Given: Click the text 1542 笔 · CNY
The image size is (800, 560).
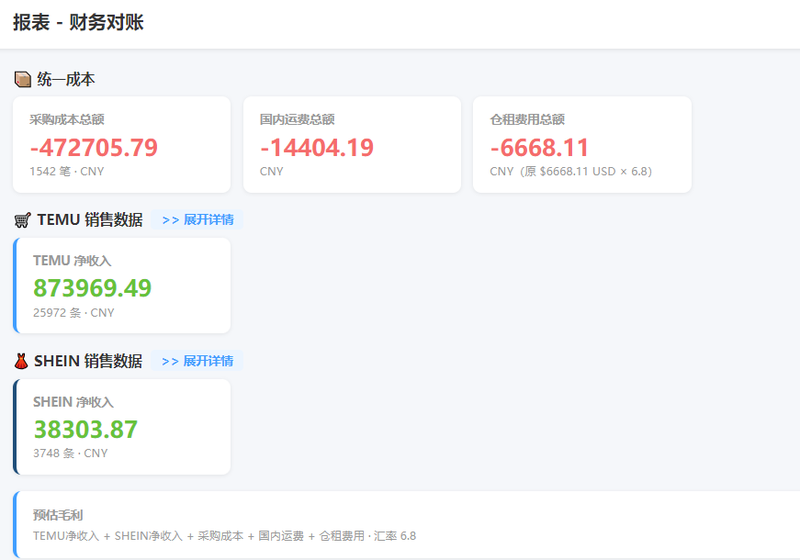Looking at the screenshot, I should (x=67, y=171).
